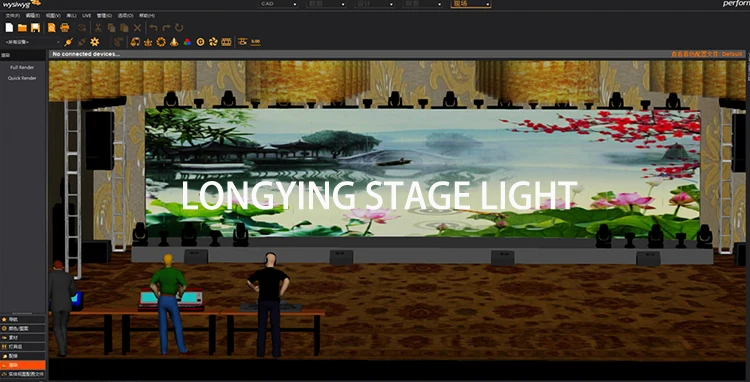
Task: Save the project with the floppy disk icon
Action: point(35,28)
